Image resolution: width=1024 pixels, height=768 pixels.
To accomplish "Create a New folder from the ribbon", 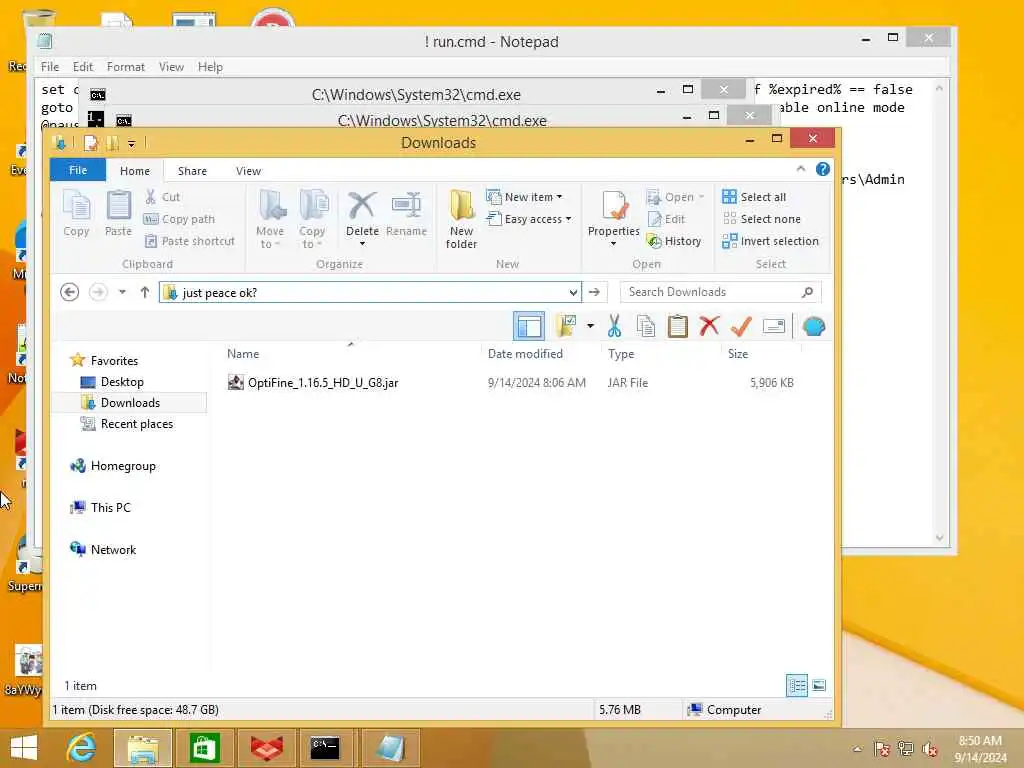I will tap(462, 219).
